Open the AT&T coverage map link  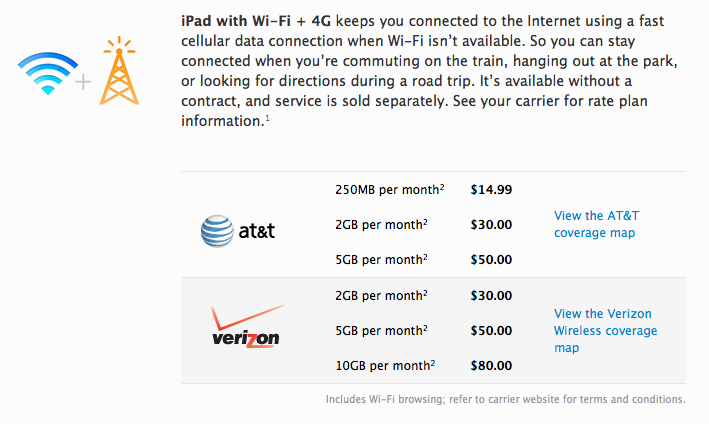pyautogui.click(x=596, y=224)
